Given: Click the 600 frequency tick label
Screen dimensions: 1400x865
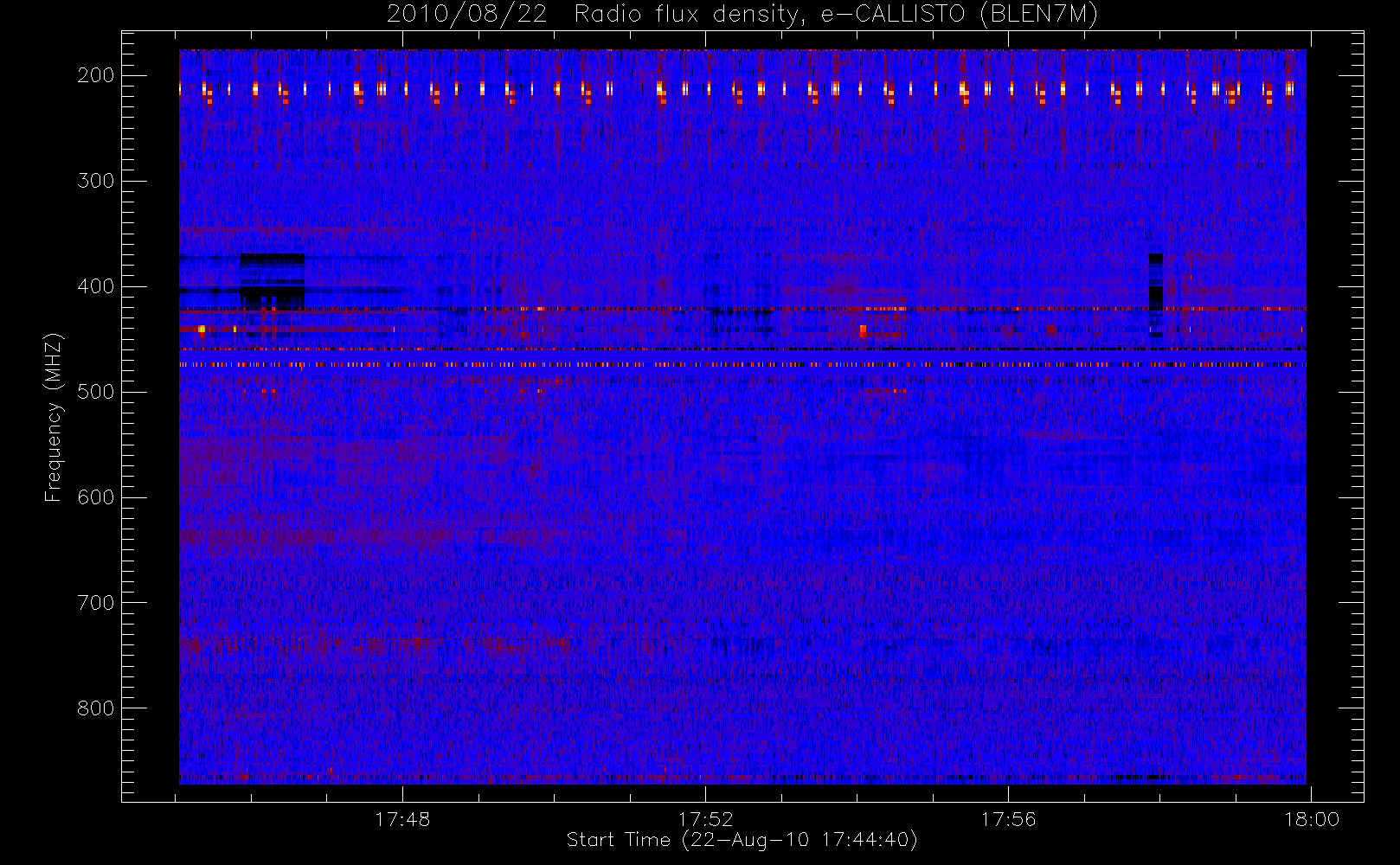Looking at the screenshot, I should tap(96, 497).
